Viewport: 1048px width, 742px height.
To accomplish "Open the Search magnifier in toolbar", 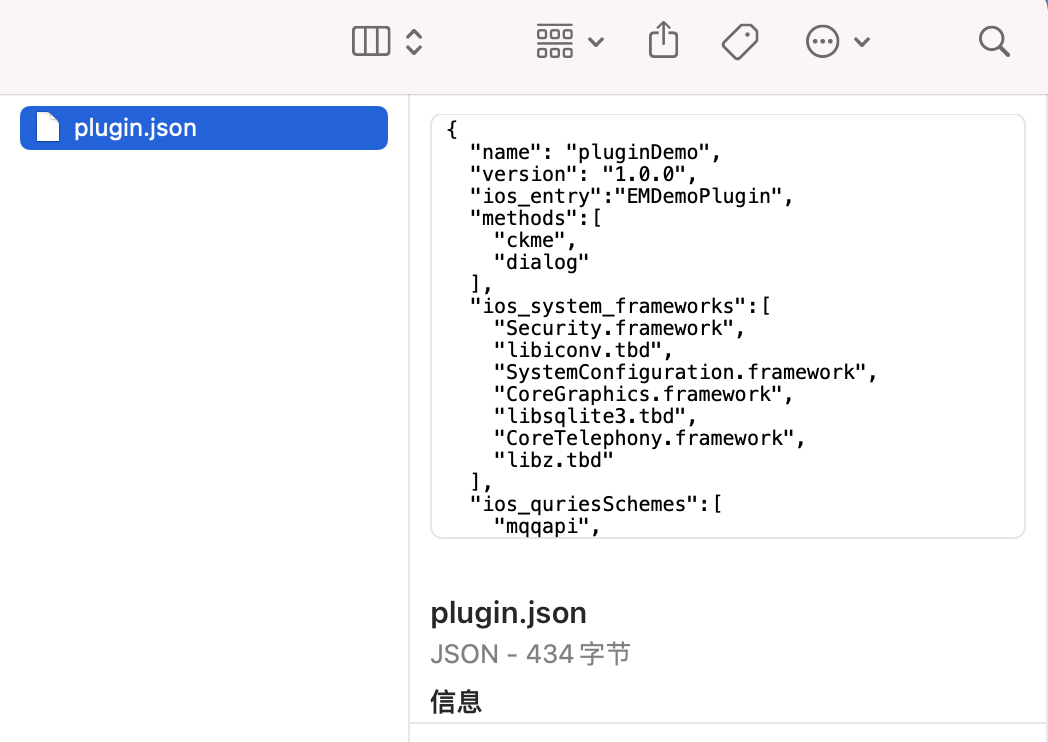I will pos(994,41).
